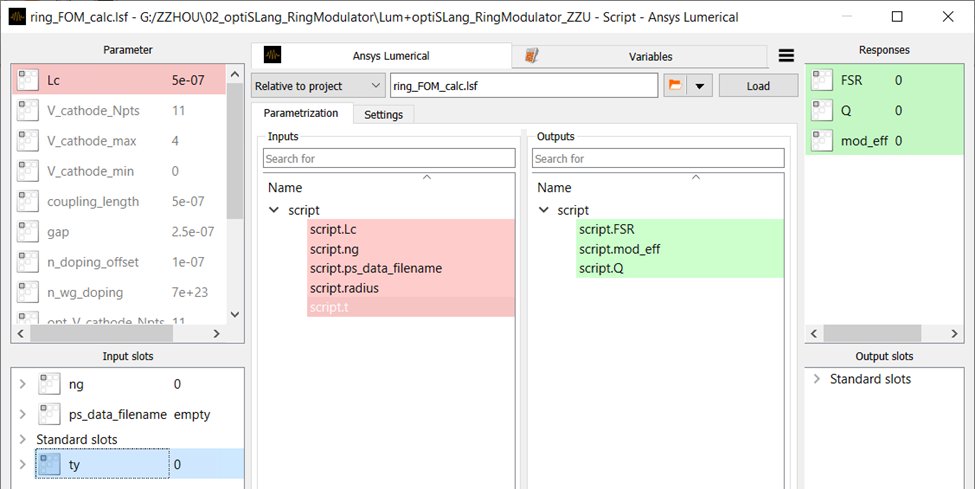The width and height of the screenshot is (975, 489).
Task: Expand the ps_data_filename input slot
Action: pyautogui.click(x=23, y=414)
